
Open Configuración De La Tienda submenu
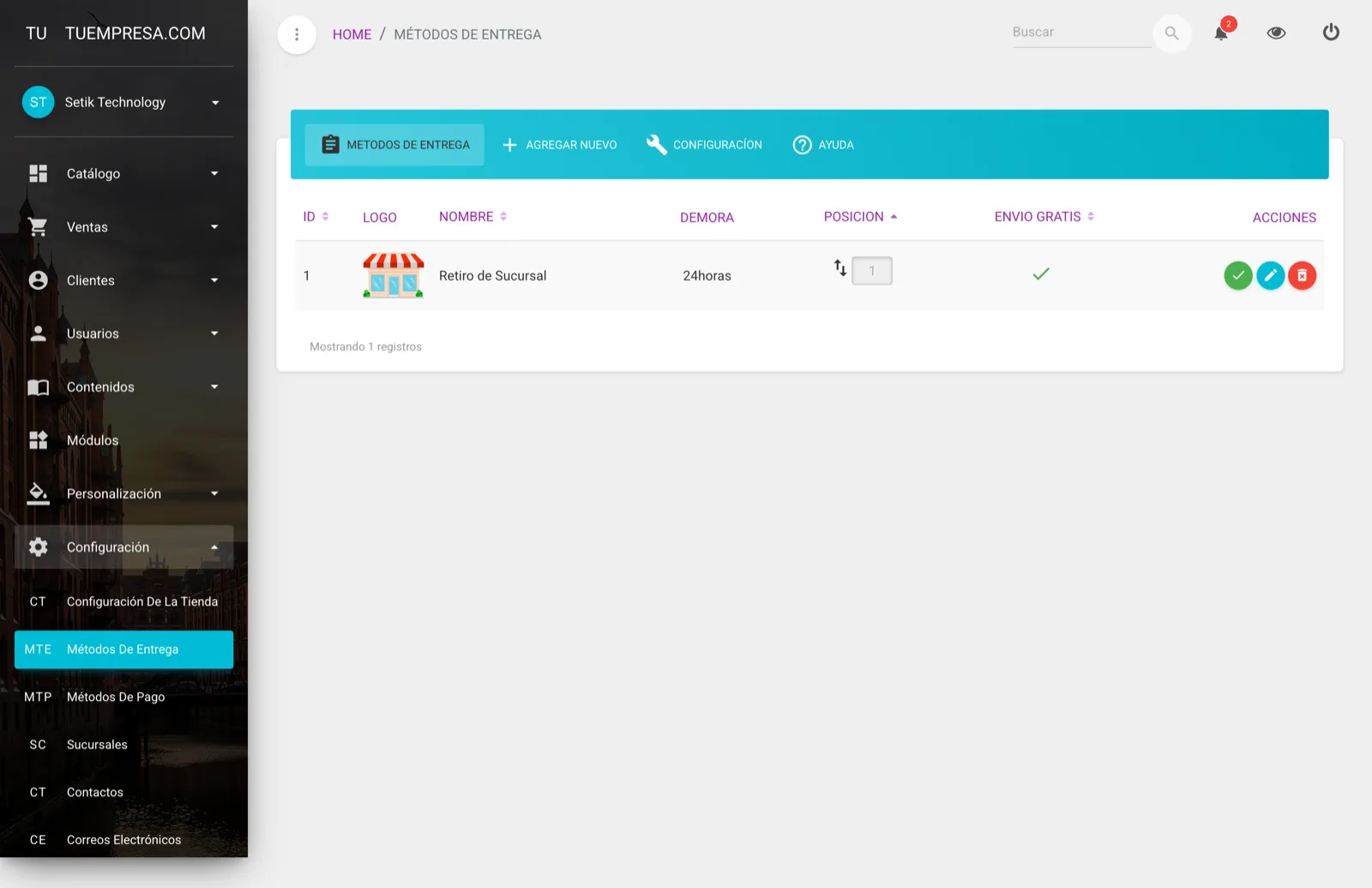click(x=123, y=601)
